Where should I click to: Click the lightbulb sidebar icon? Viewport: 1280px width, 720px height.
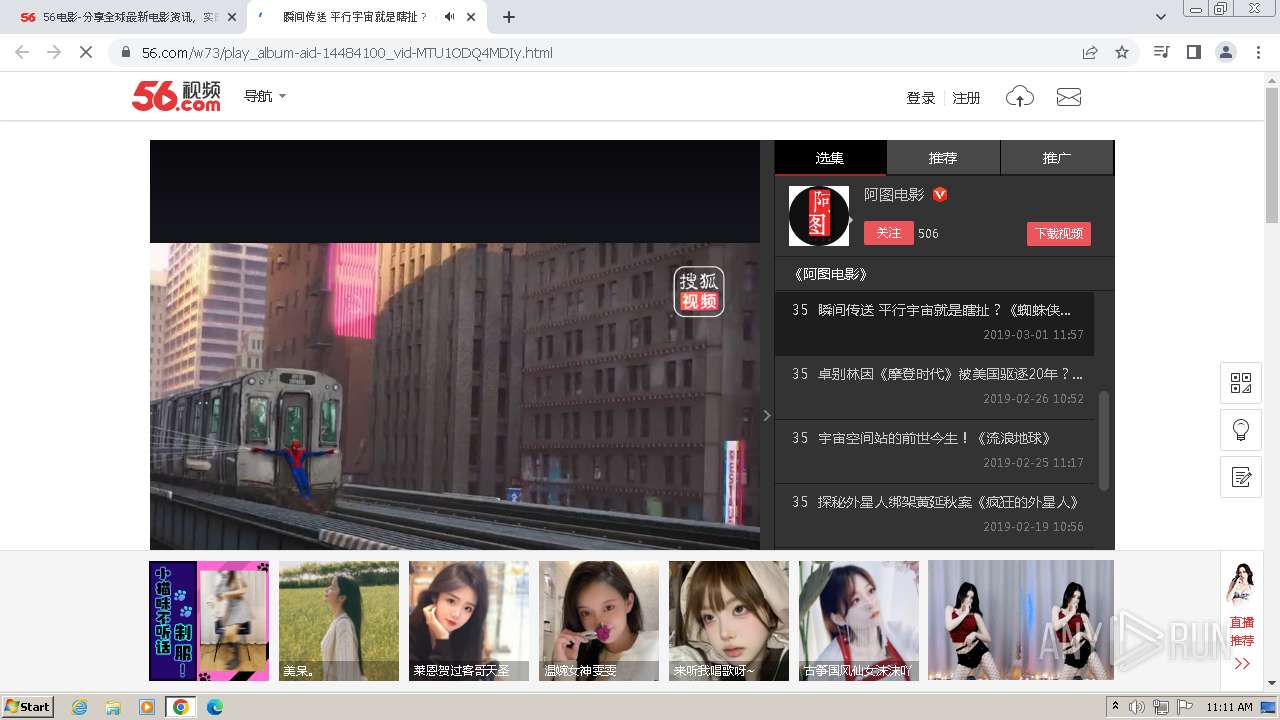[x=1241, y=430]
